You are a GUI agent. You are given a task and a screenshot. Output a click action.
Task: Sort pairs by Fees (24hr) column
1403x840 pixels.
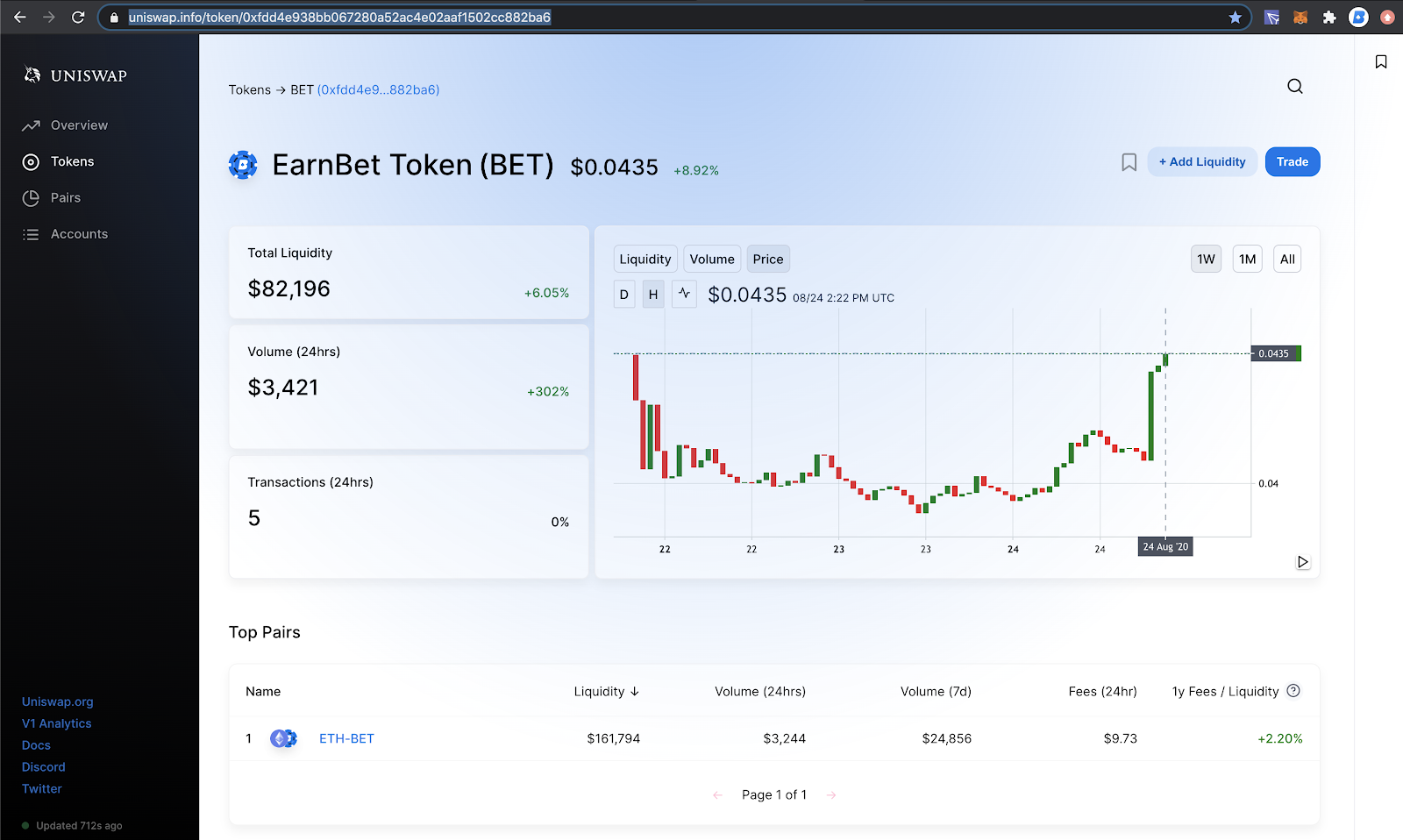pyautogui.click(x=1103, y=691)
